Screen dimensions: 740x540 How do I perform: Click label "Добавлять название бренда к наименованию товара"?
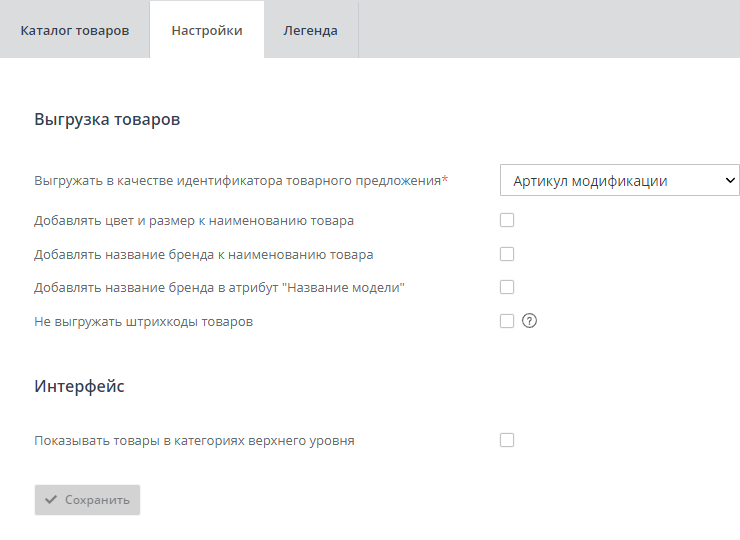click(204, 254)
